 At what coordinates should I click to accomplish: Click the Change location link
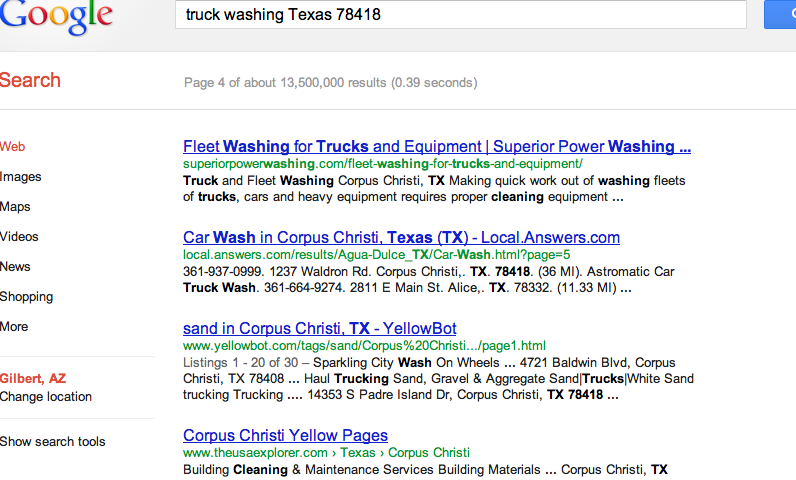(46, 397)
